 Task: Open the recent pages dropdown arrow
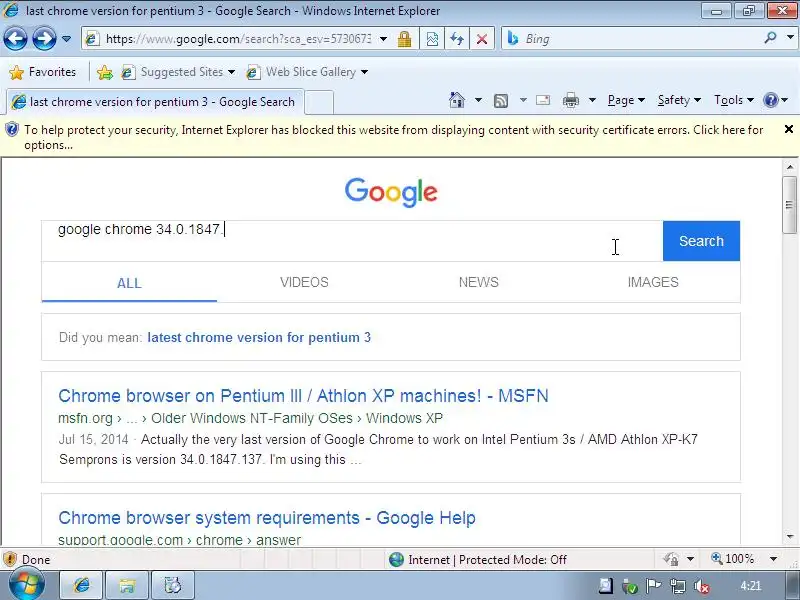[66, 39]
